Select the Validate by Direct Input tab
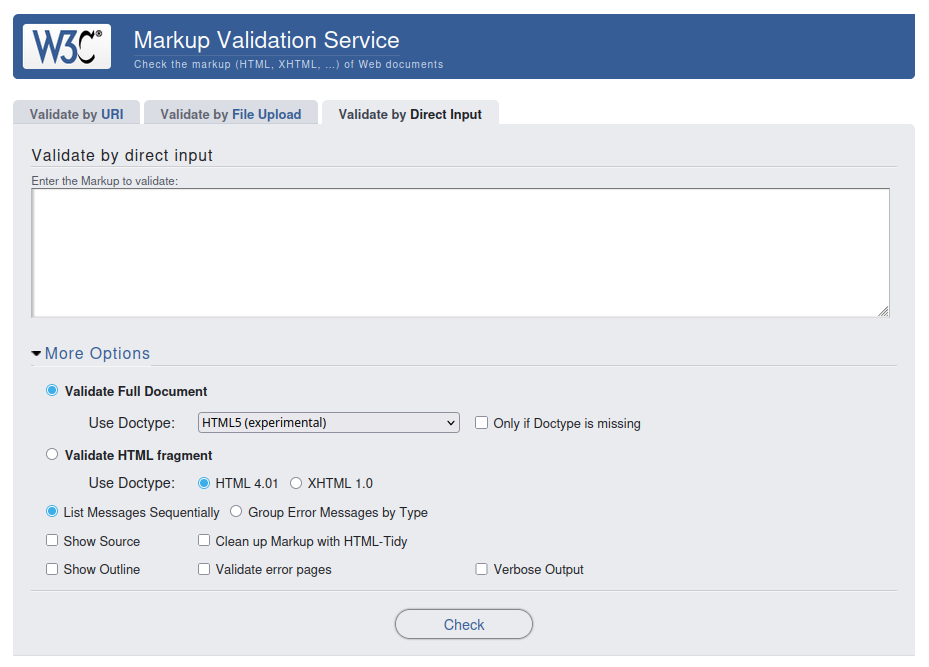 (410, 114)
